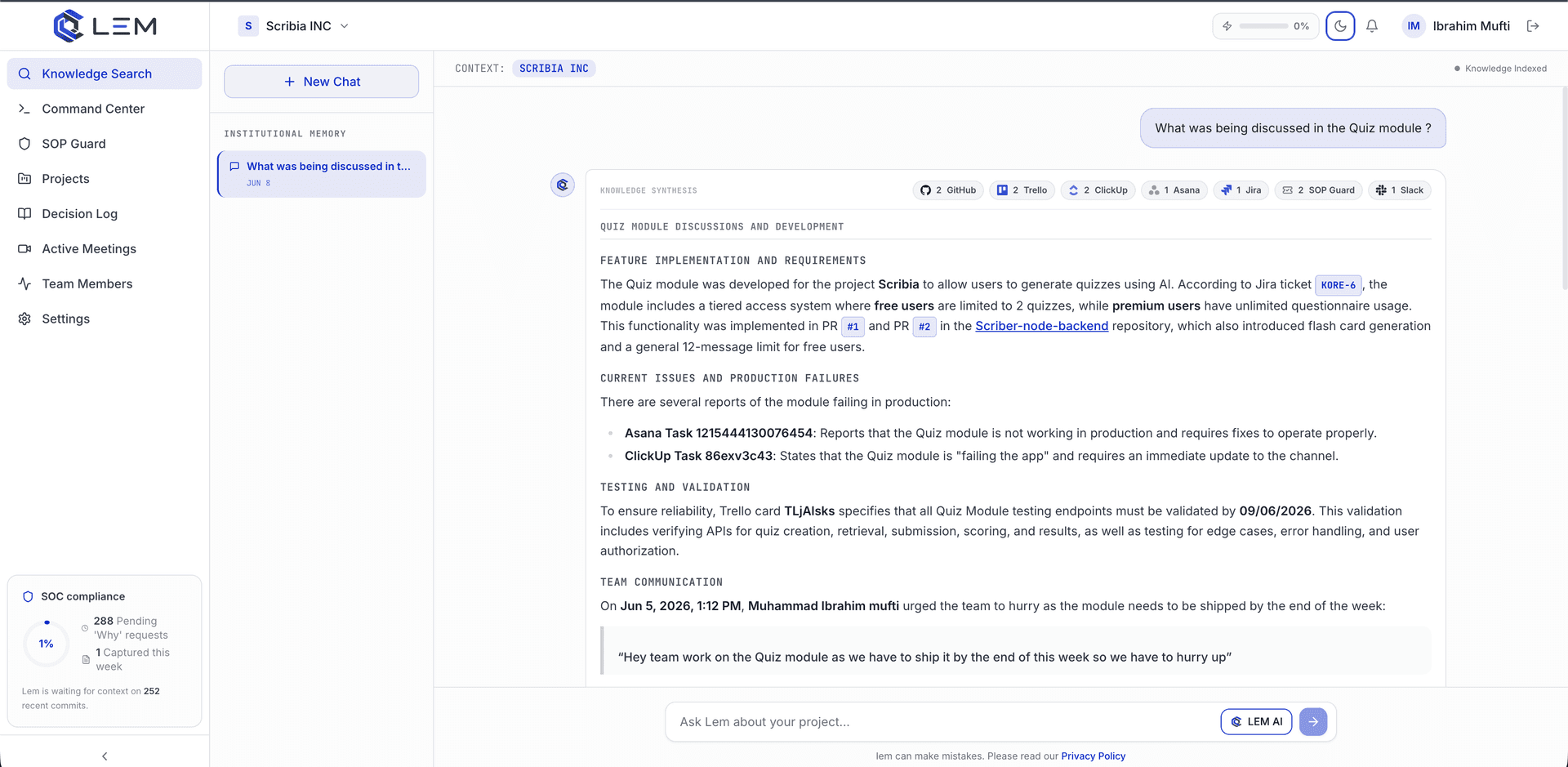The height and width of the screenshot is (767, 1568).
Task: Open the Decision Log page
Action: (105, 214)
